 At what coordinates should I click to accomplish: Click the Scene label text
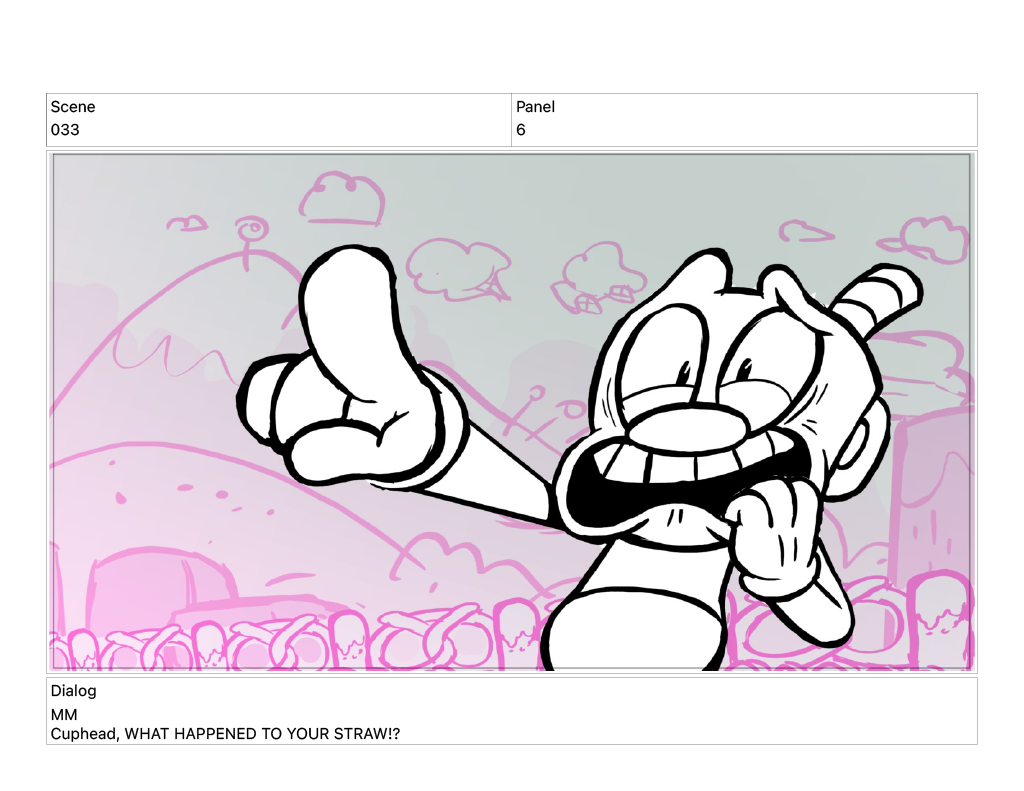point(73,107)
